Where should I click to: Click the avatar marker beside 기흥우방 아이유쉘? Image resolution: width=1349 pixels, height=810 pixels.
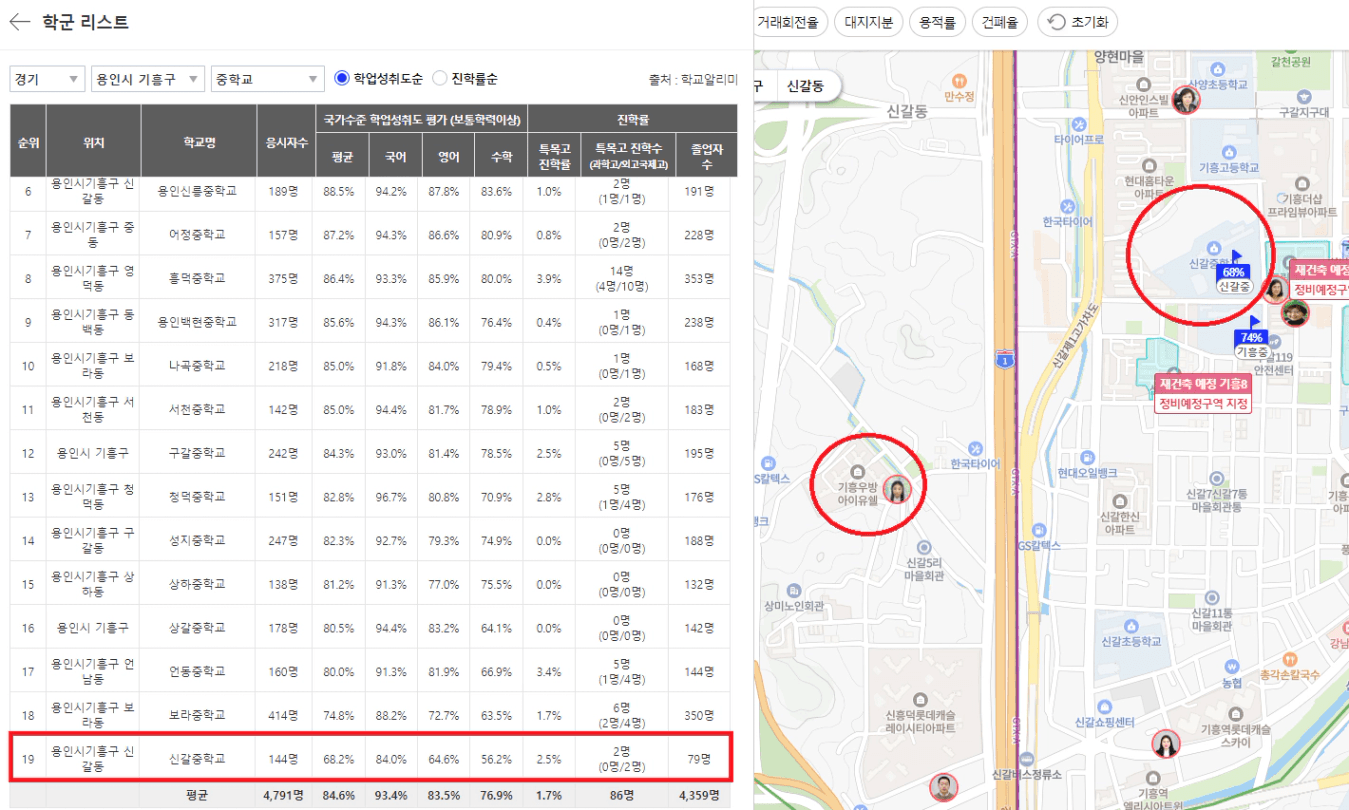[x=898, y=490]
